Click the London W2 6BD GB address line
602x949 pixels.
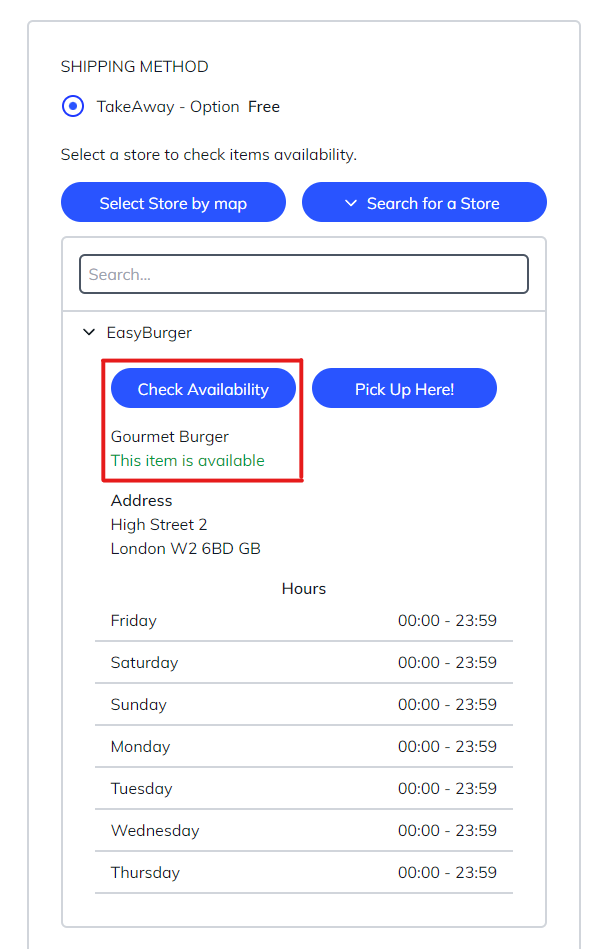point(186,548)
